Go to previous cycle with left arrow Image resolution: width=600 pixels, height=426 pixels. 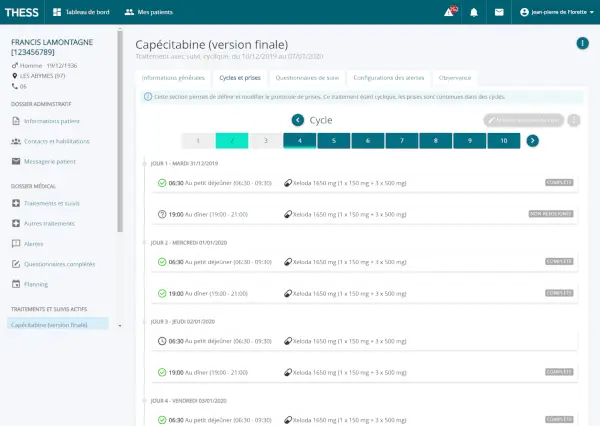pyautogui.click(x=298, y=120)
